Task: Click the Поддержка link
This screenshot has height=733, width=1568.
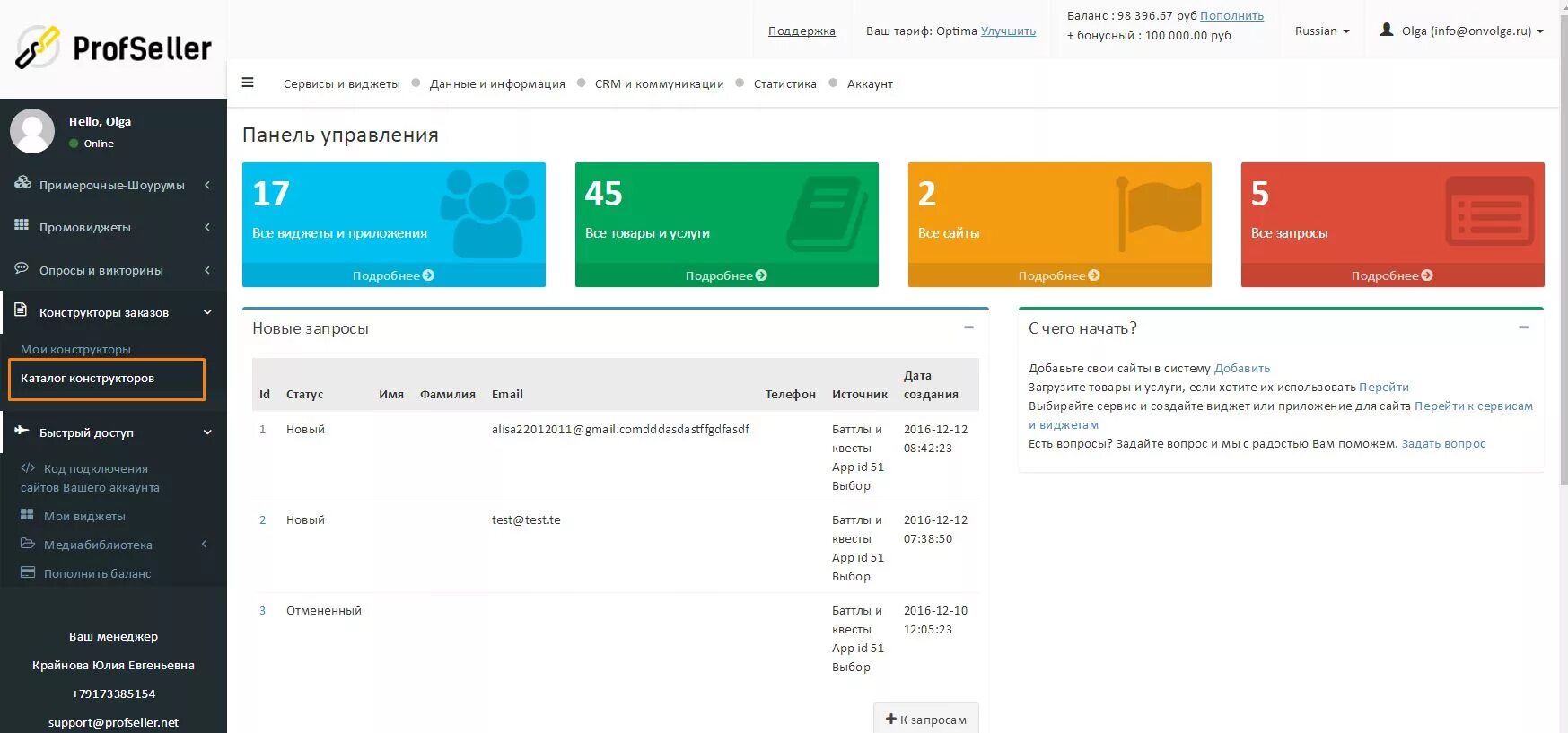Action: [x=802, y=31]
